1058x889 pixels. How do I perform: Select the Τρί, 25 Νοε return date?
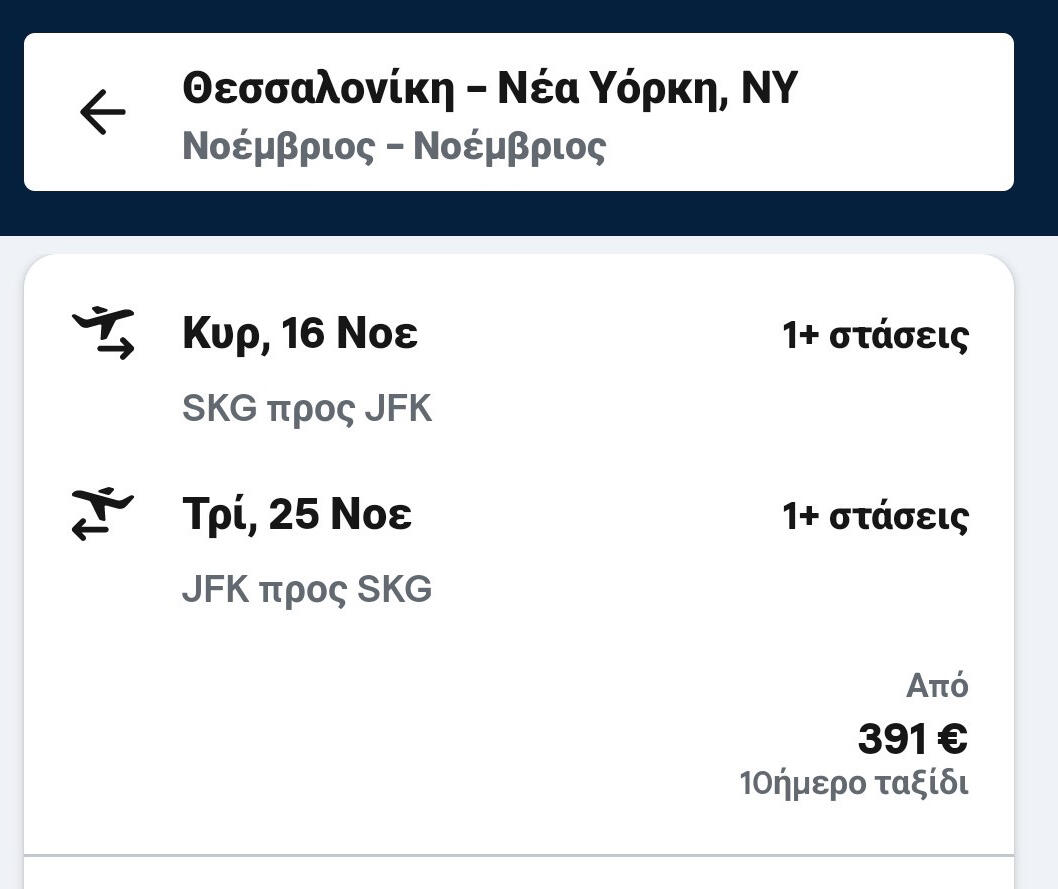[x=297, y=515]
